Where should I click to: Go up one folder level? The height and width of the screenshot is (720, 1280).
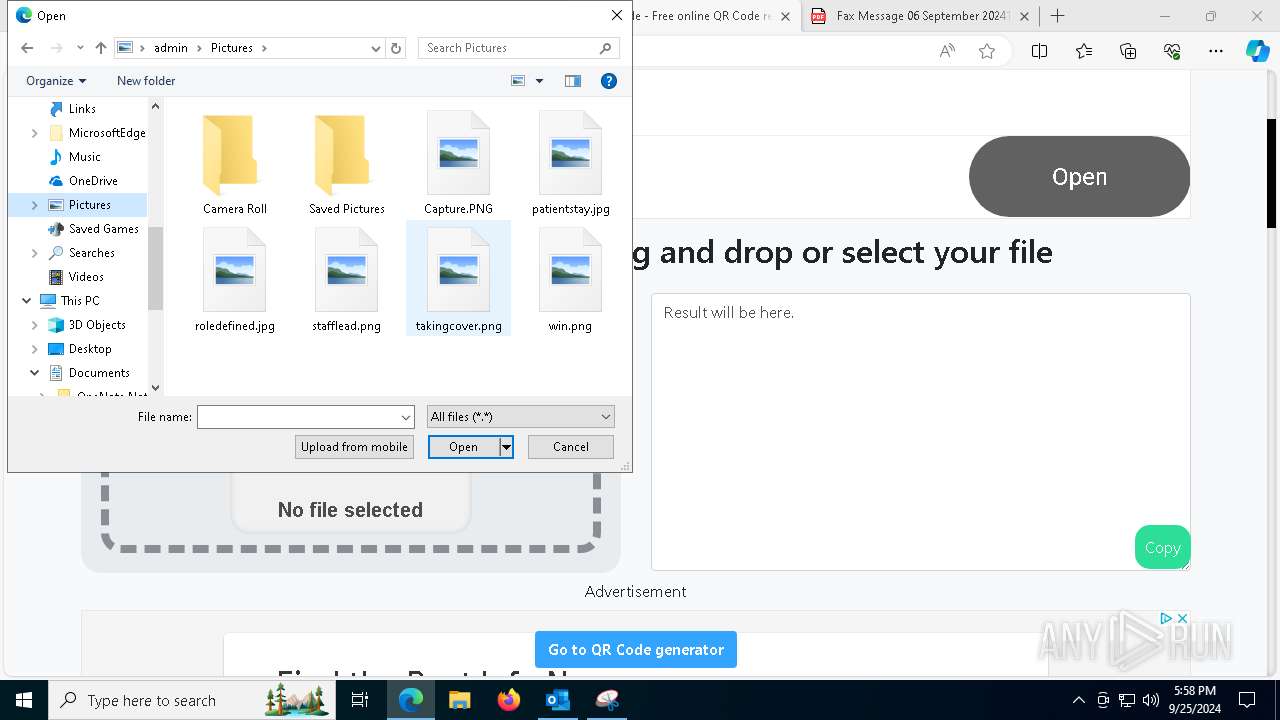[101, 48]
